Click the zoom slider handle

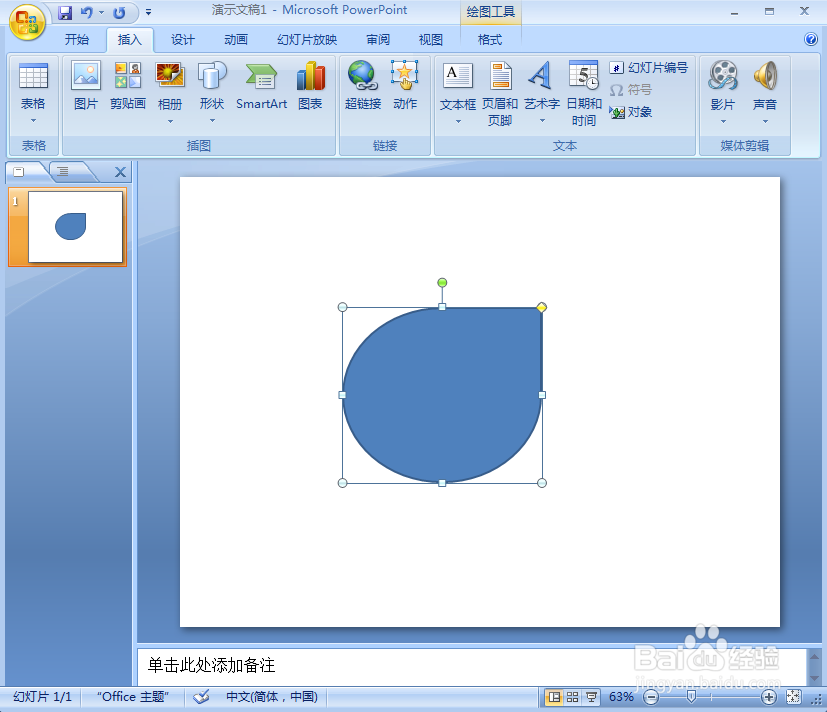tap(691, 697)
